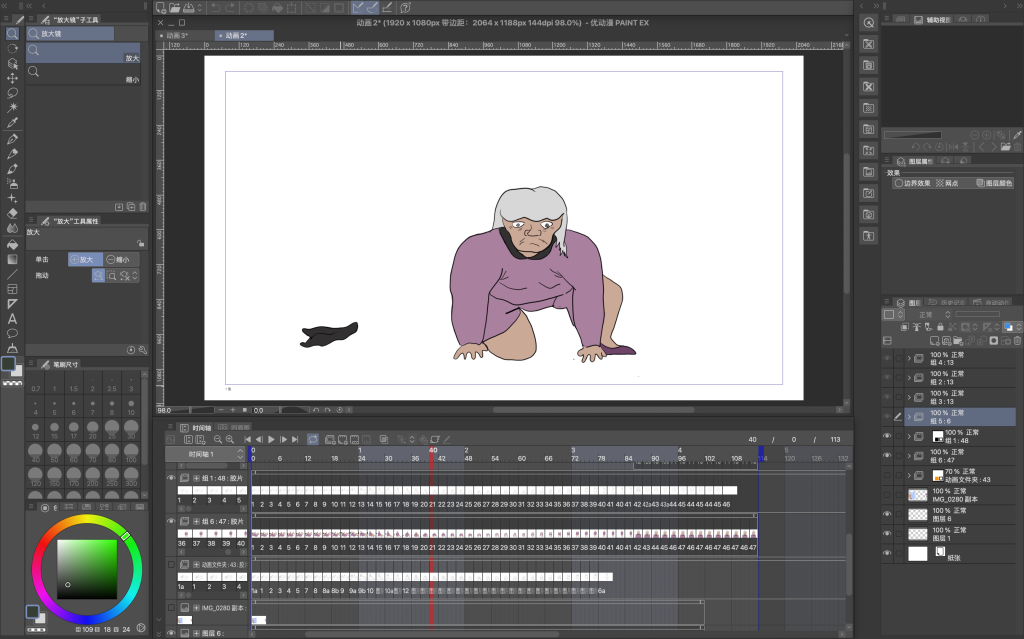Select the Frame Border panel tool
The width and height of the screenshot is (1024, 639).
click(x=12, y=289)
